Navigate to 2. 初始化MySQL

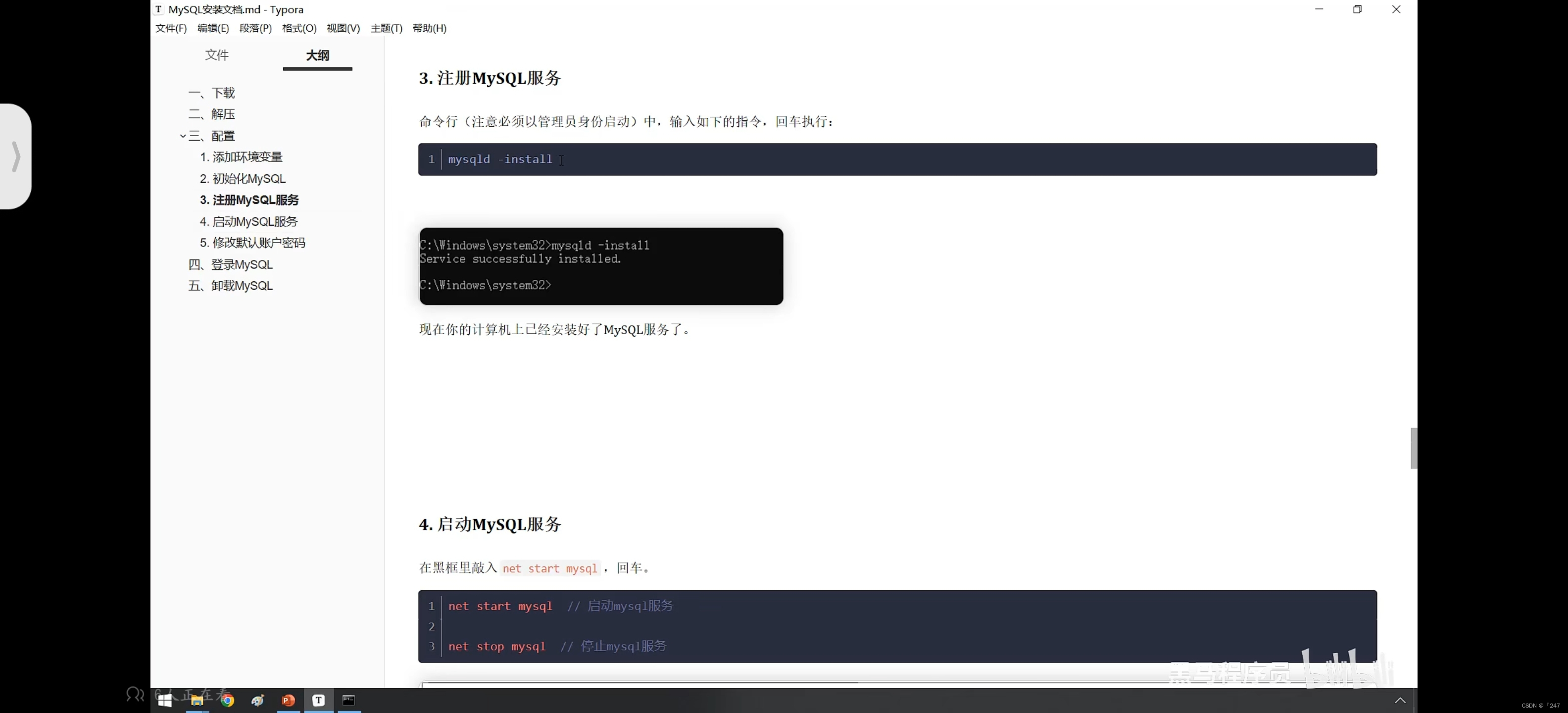(243, 179)
